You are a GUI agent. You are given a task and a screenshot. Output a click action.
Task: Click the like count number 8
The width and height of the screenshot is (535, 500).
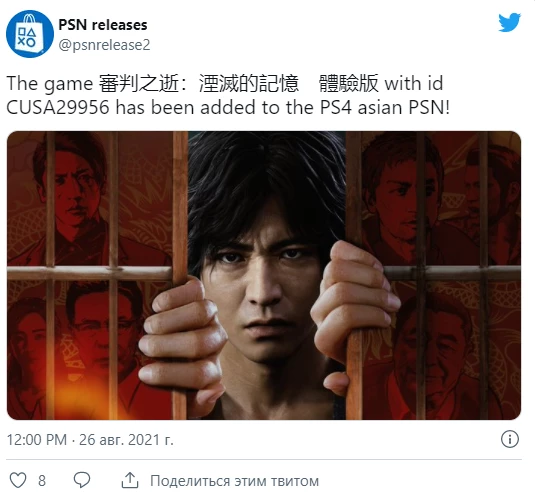(42, 481)
